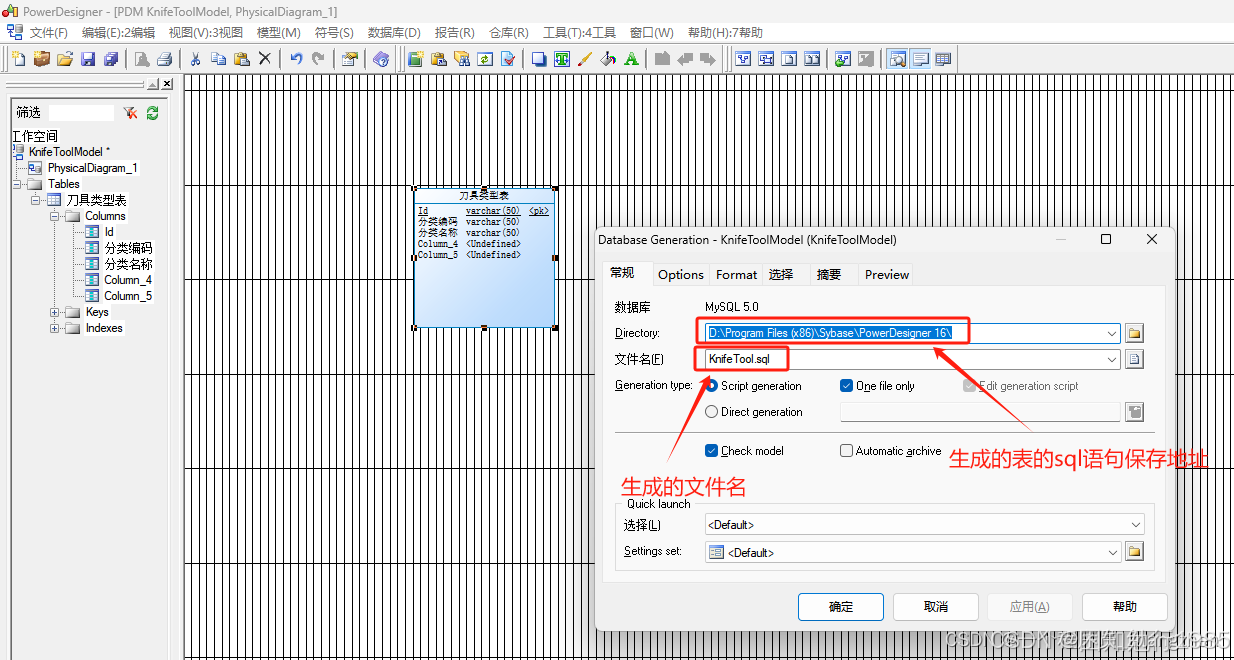Click the 帮助 button in dialog
The height and width of the screenshot is (660, 1234).
pos(1124,607)
